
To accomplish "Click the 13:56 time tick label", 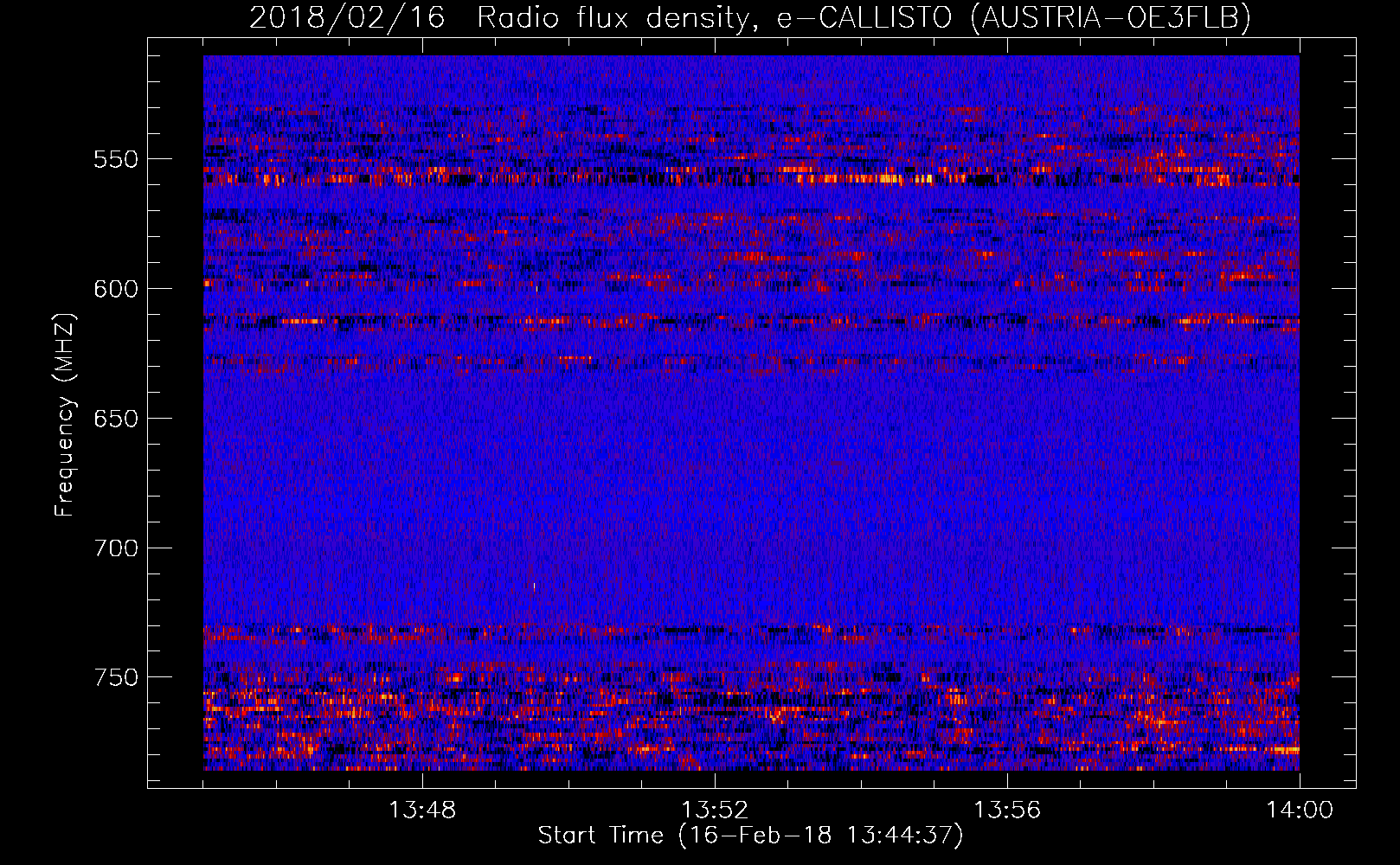I will click(1007, 811).
